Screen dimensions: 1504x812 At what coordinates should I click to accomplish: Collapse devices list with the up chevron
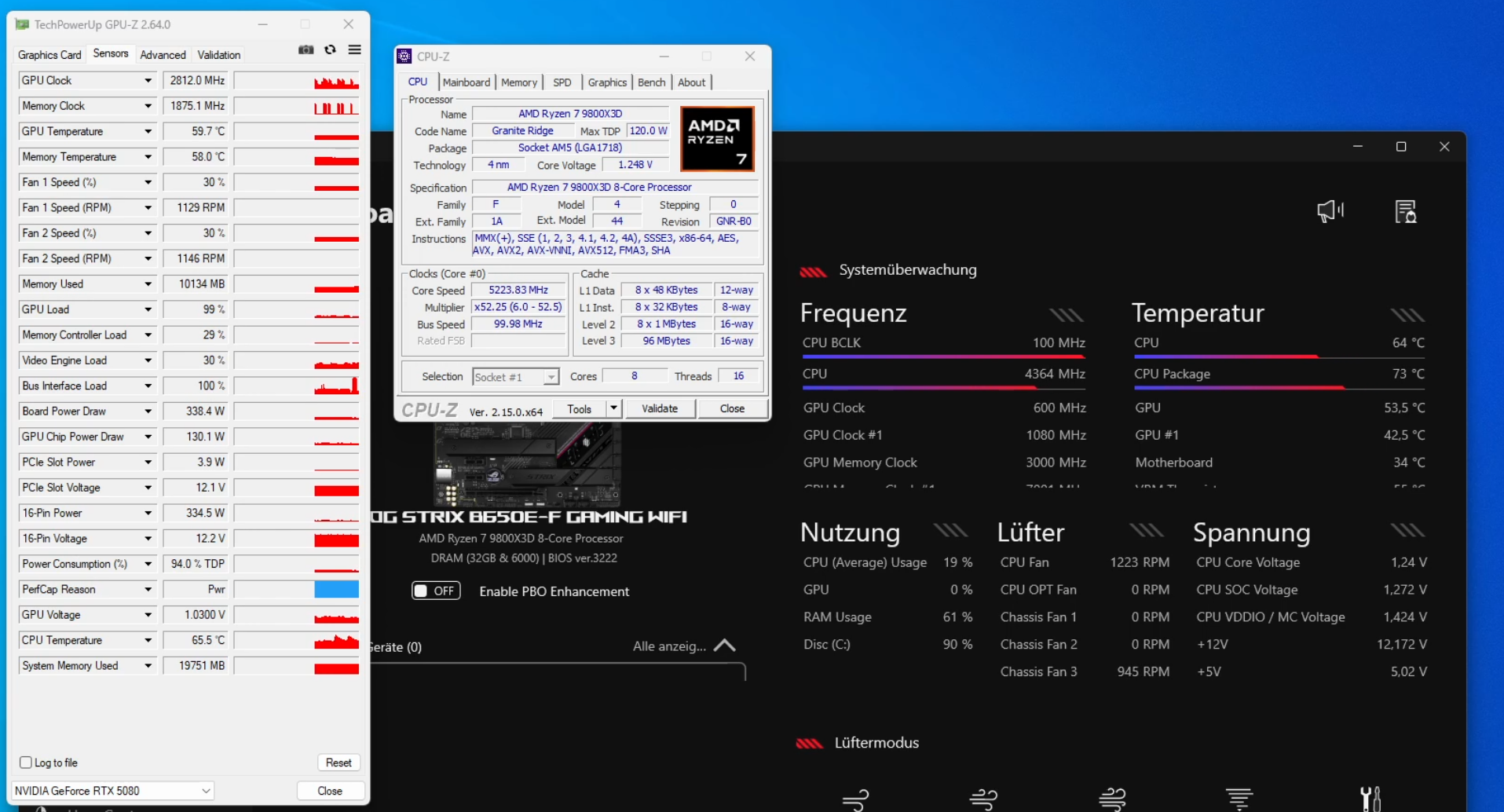[x=725, y=646]
